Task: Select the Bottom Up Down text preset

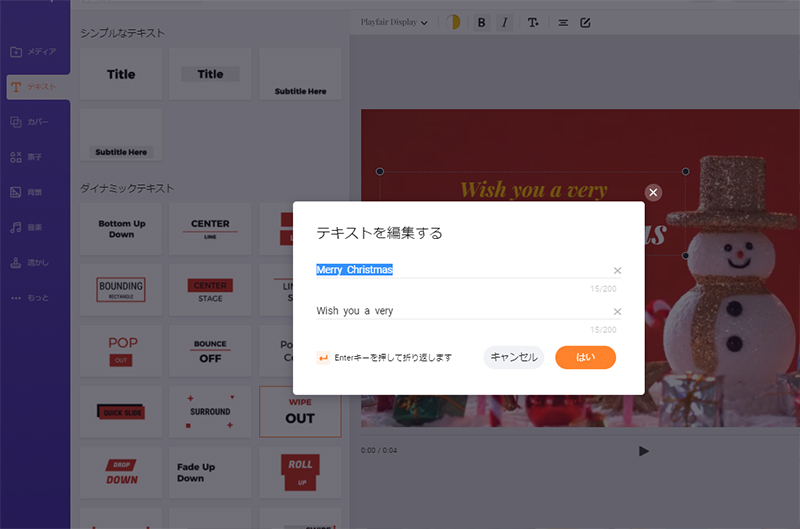Action: click(121, 228)
